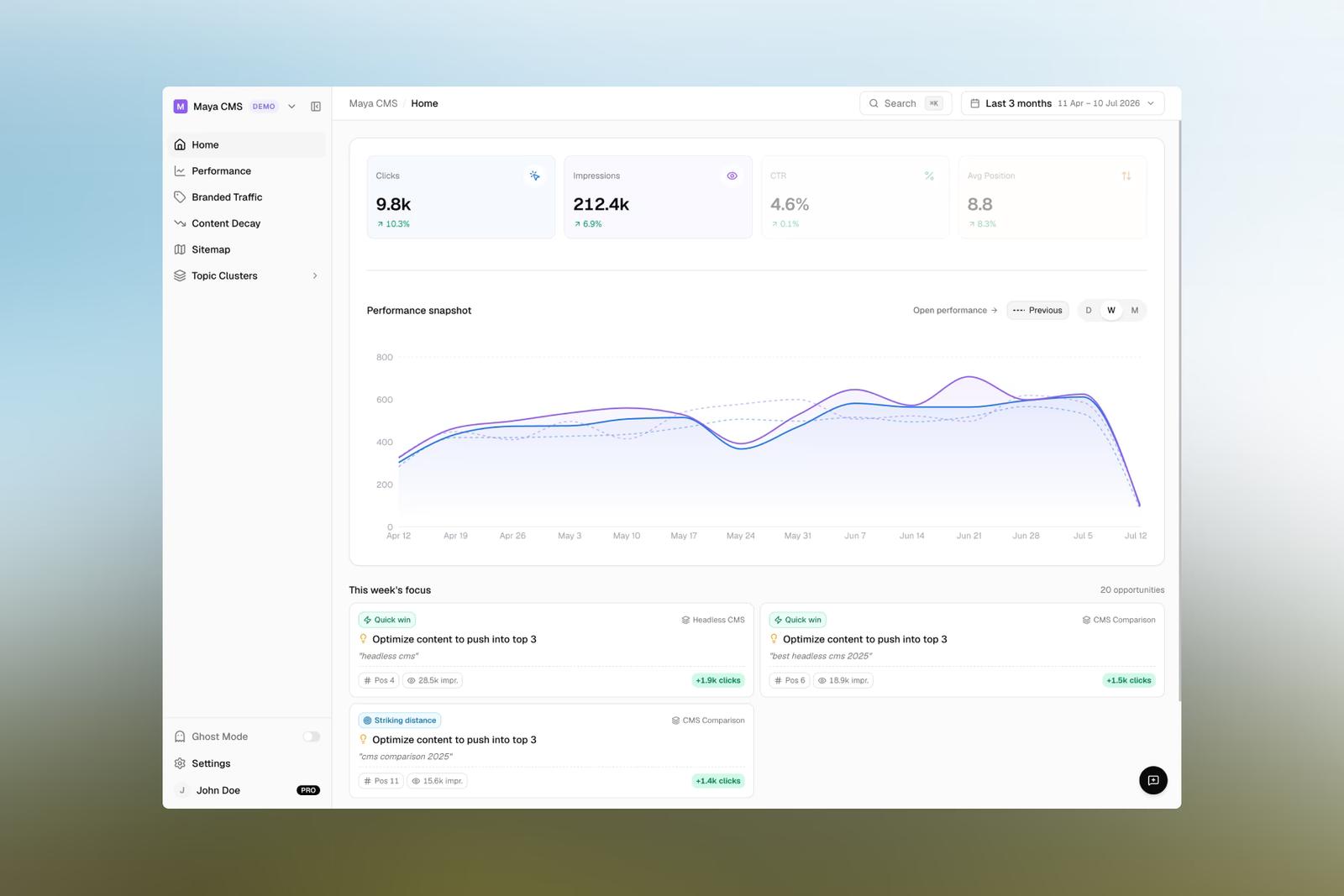Click the Performance chart icon in sidebar

(180, 170)
